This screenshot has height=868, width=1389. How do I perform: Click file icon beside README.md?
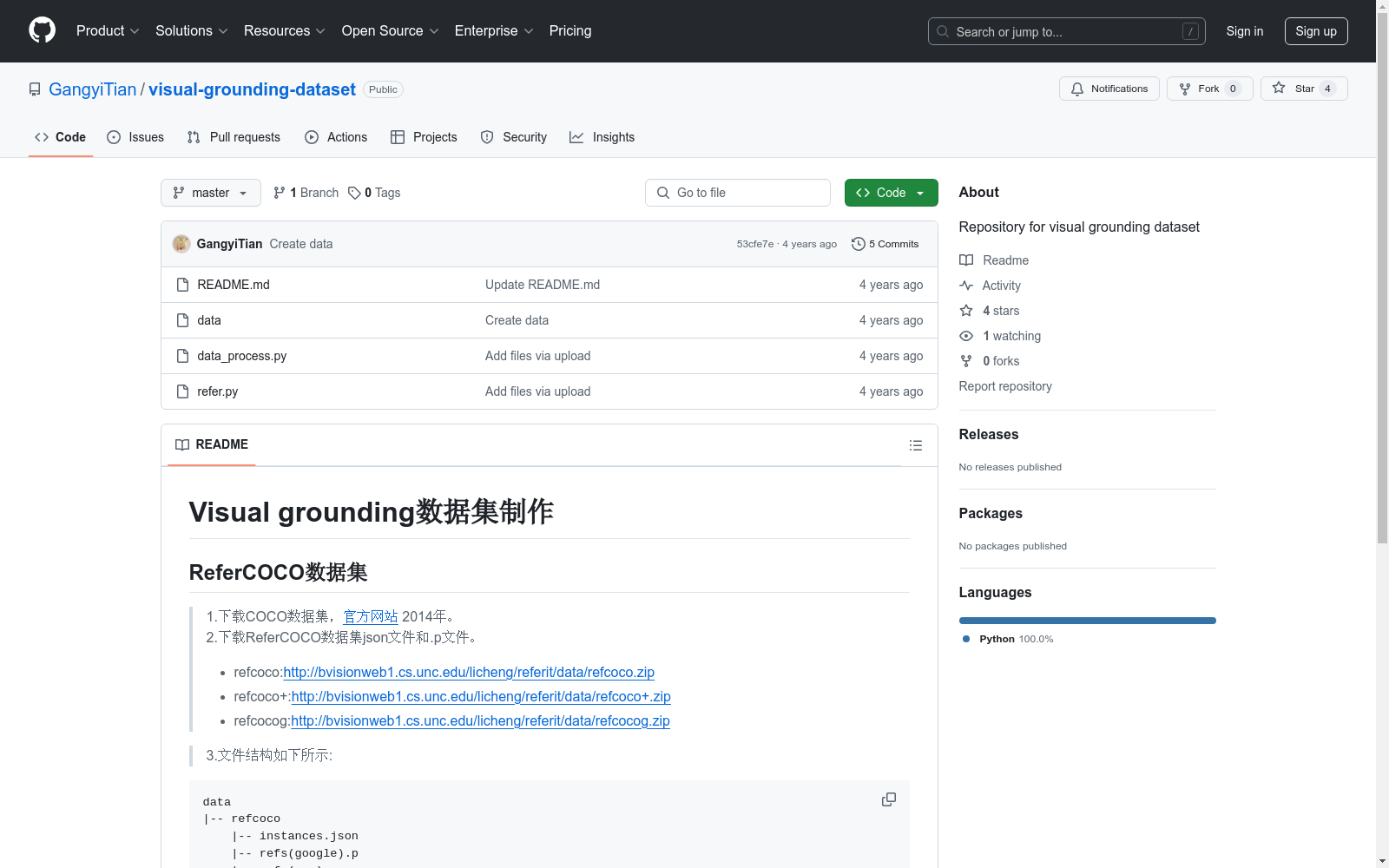182,285
